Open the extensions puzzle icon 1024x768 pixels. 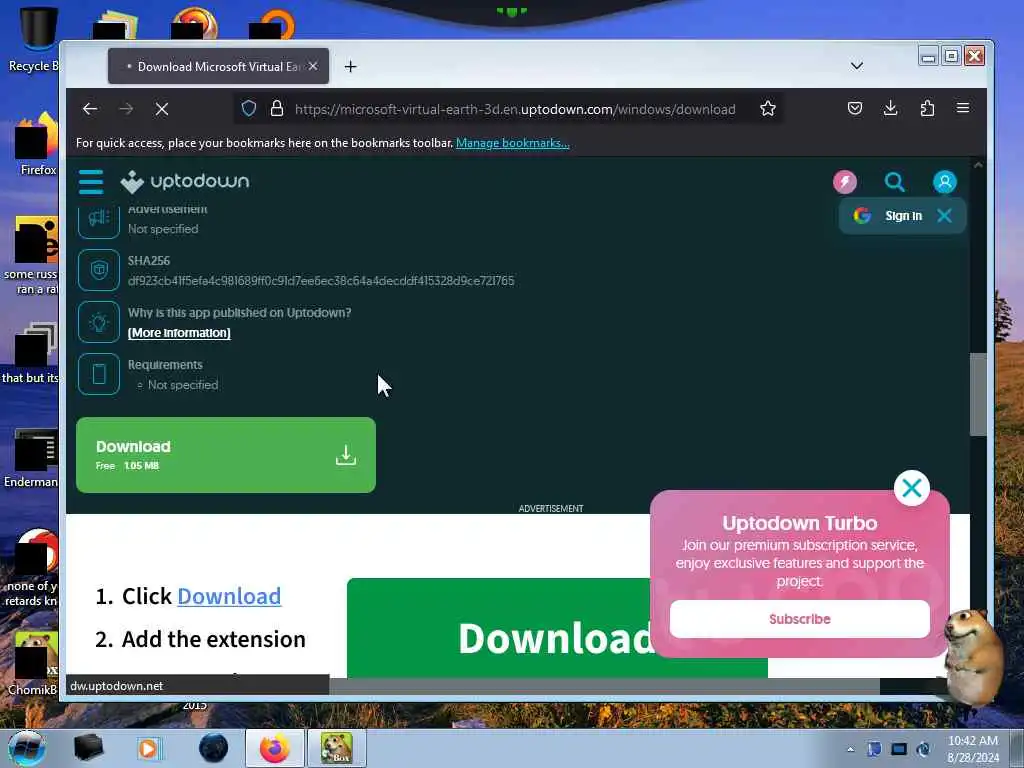click(927, 108)
